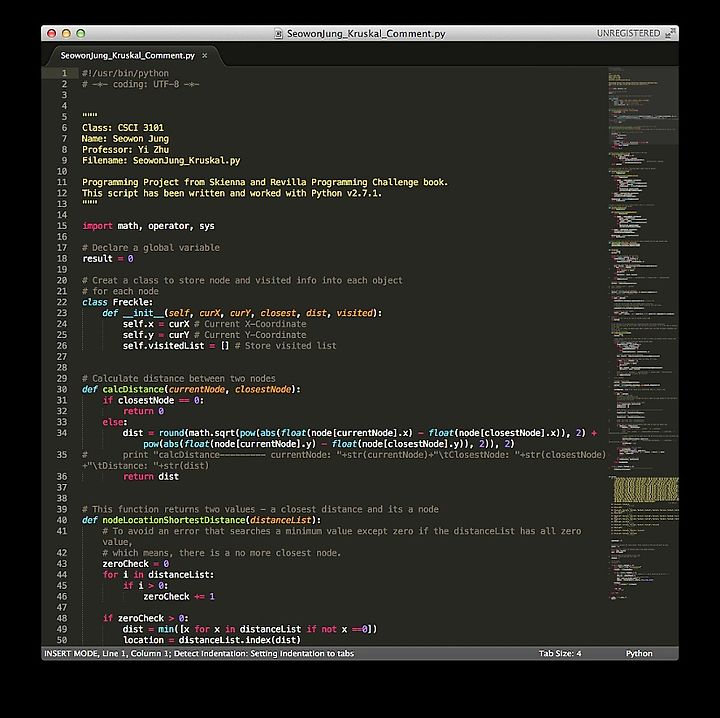Click line number 1 in the gutter
720x718 pixels.
tap(64, 73)
